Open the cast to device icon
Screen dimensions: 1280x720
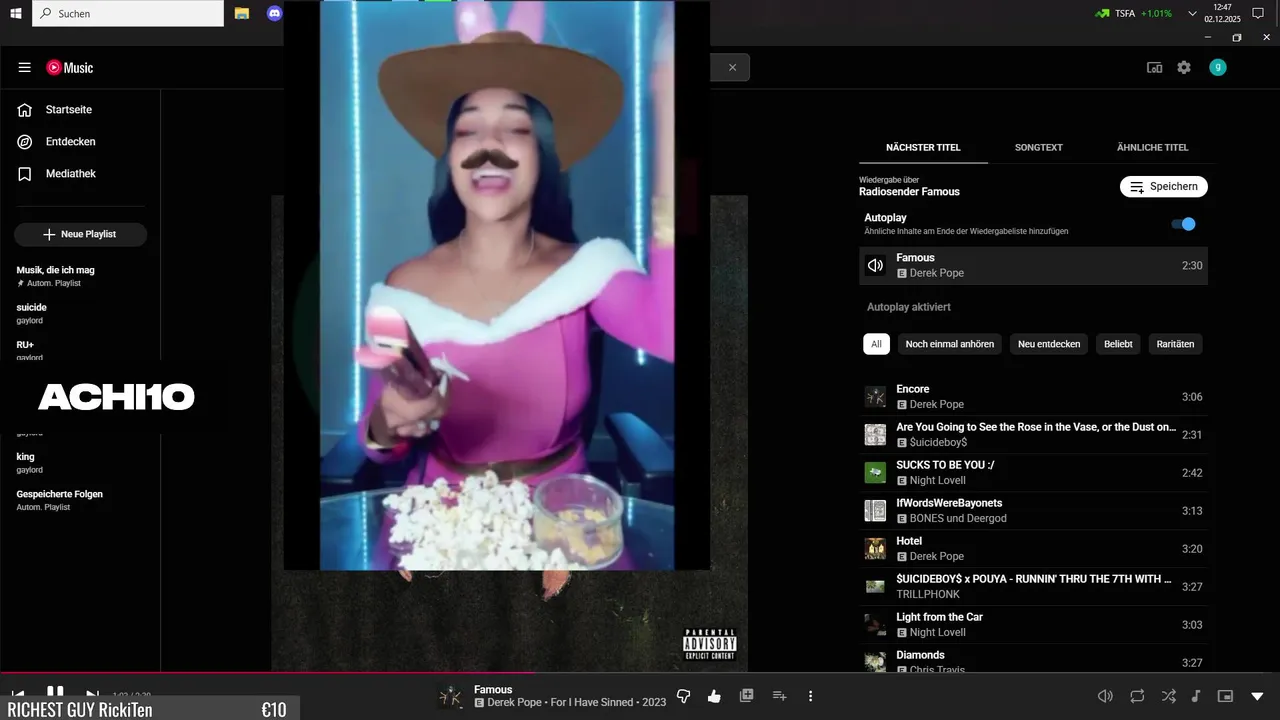pos(1154,67)
